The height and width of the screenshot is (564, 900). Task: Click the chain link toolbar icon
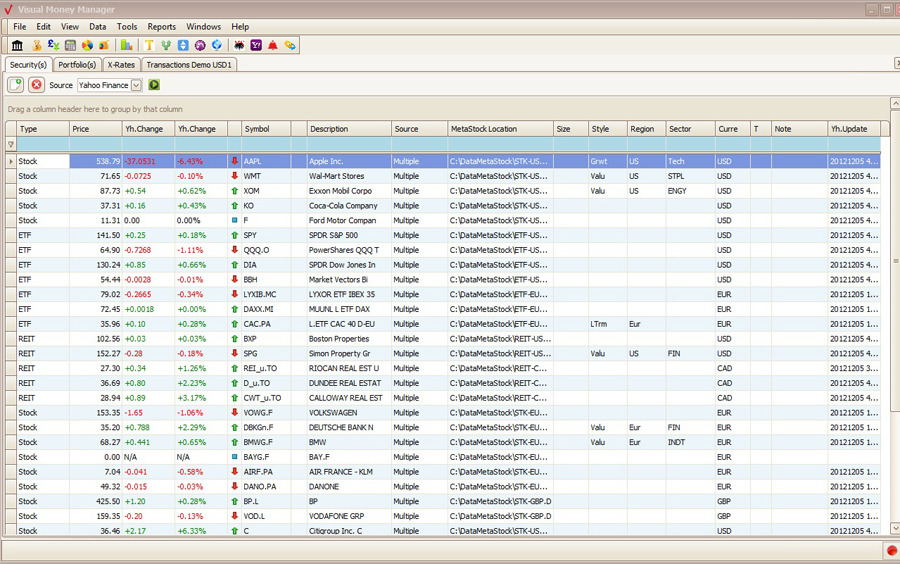pos(290,45)
